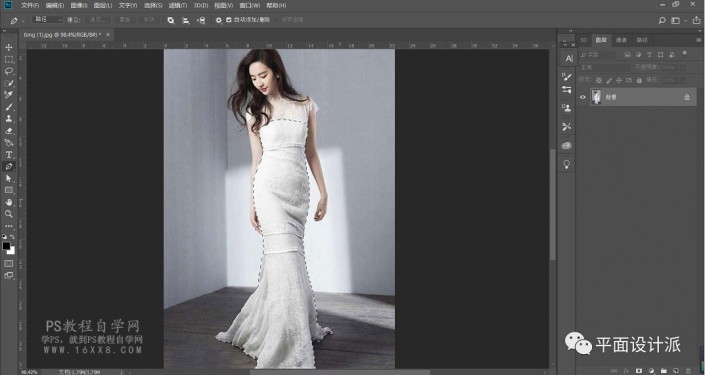Toggle the lock all icon in Layers panel
Image resolution: width=705 pixels, height=375 pixels.
(x=639, y=80)
